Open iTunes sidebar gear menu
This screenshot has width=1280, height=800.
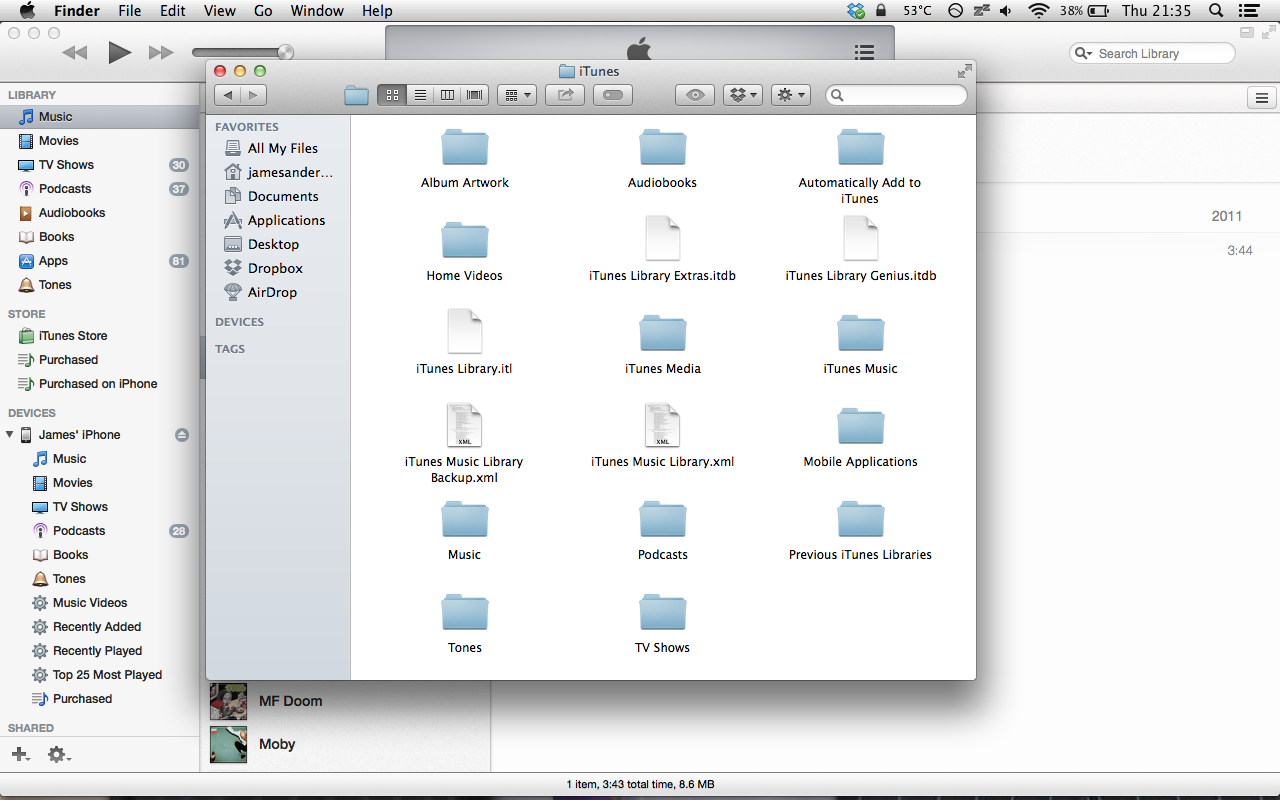click(59, 755)
